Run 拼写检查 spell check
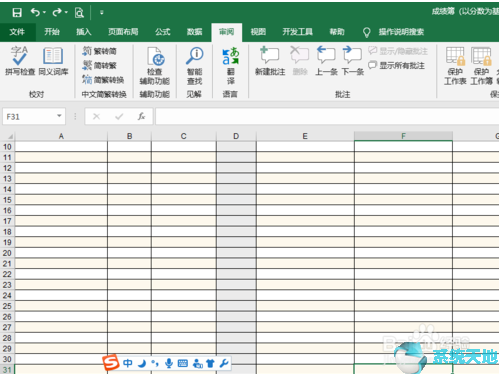This screenshot has height=374, width=499. (20, 61)
